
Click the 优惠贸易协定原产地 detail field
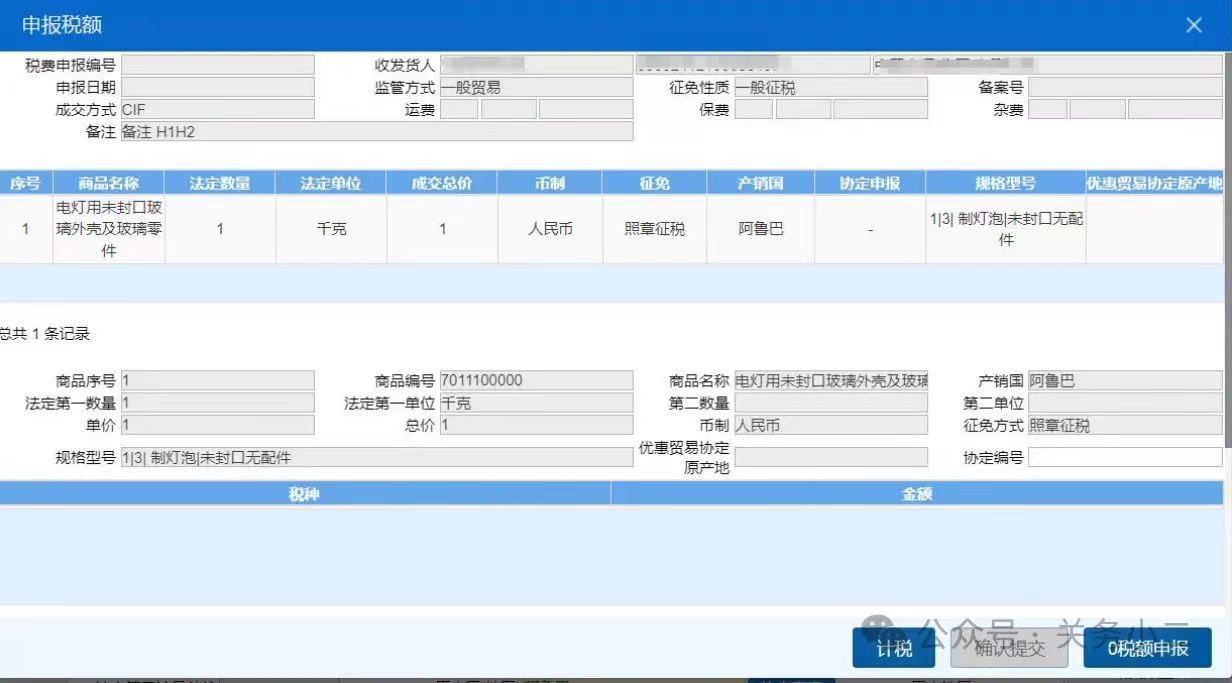pos(831,457)
